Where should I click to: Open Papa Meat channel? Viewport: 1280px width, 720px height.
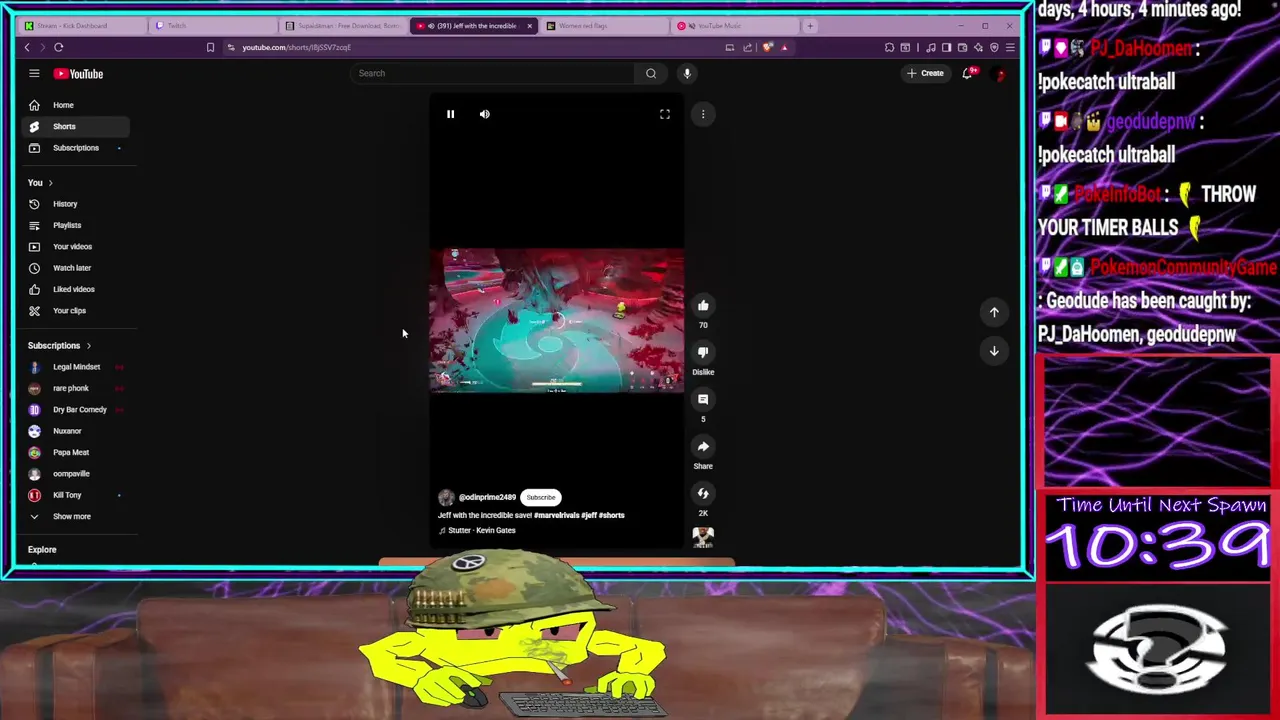click(75, 452)
